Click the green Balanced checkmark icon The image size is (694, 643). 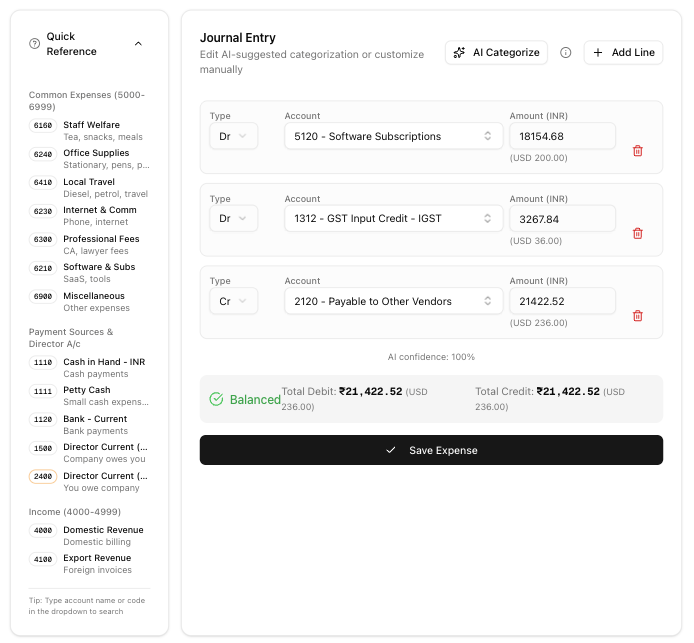tap(216, 399)
